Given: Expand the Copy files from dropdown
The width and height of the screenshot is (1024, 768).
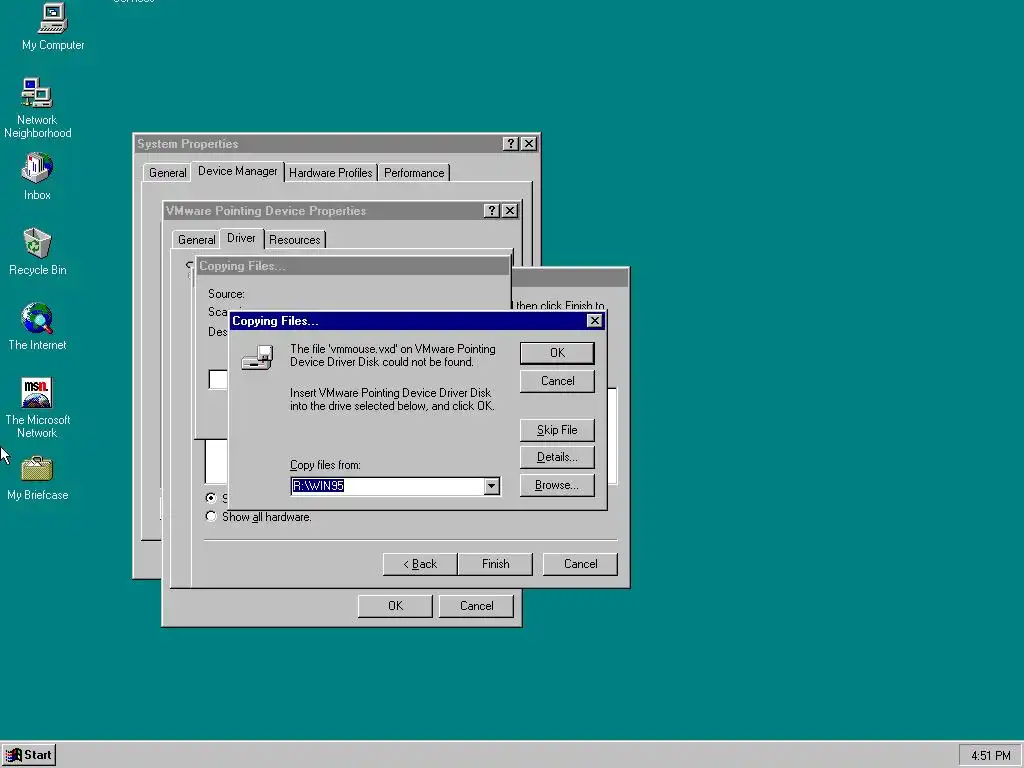Looking at the screenshot, I should 492,486.
